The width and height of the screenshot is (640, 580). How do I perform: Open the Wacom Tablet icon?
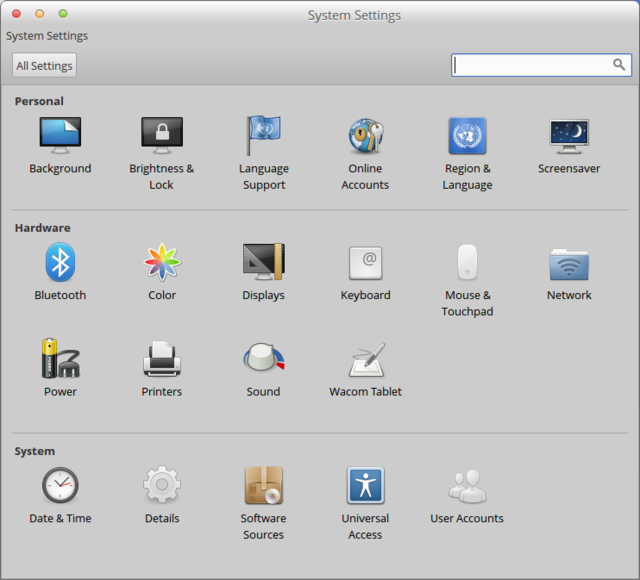pos(367,360)
